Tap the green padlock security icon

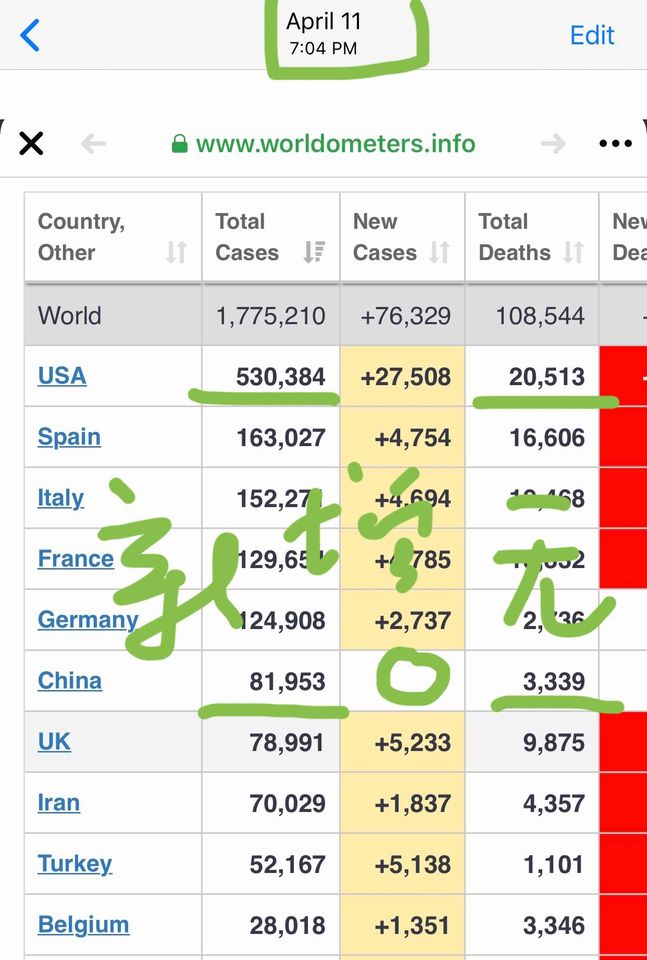coord(180,144)
